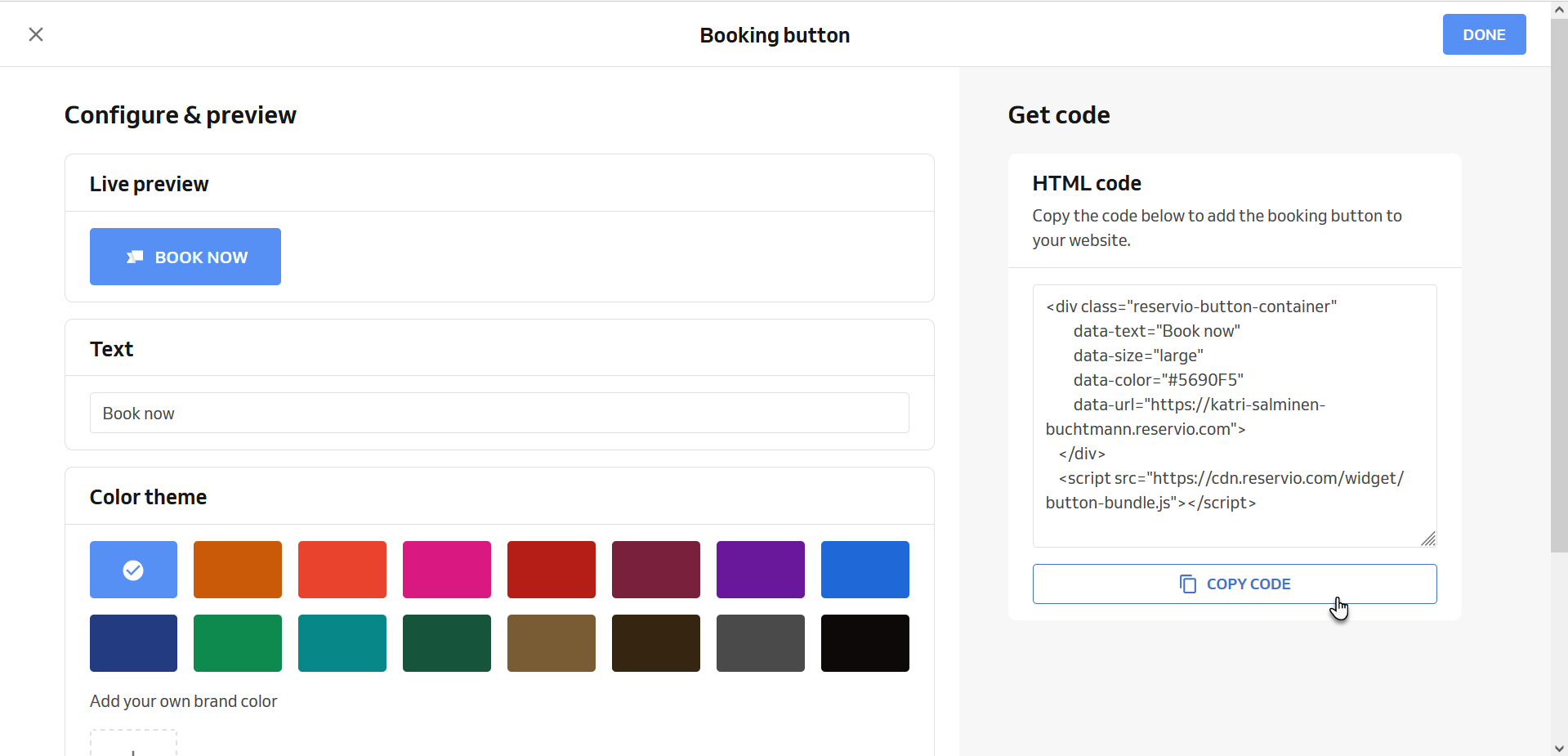Screen dimensions: 1568x756
Task: Pick the black color swatch
Action: click(865, 643)
